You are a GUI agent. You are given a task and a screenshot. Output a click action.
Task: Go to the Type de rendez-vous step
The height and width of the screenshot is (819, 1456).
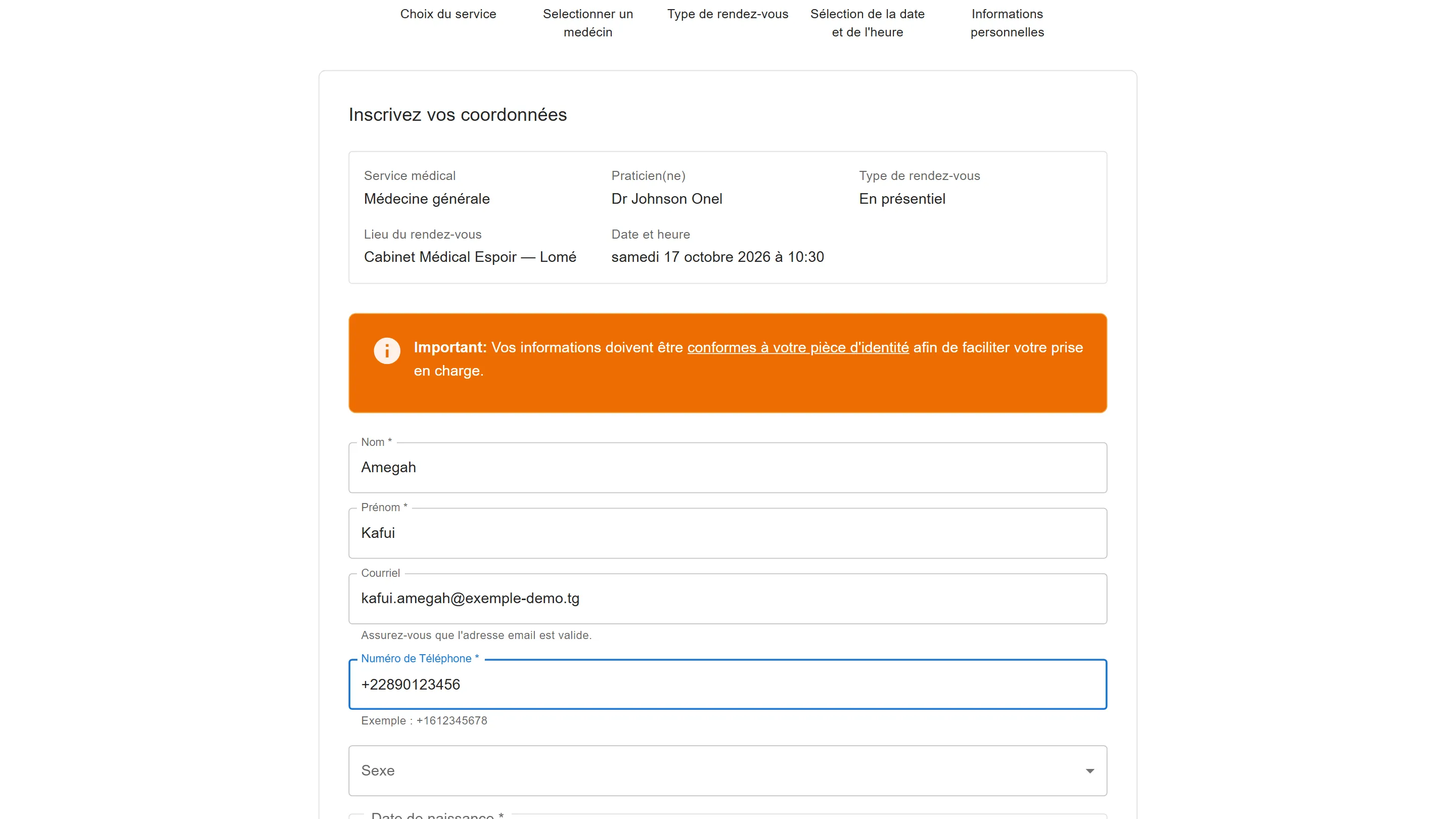pos(727,14)
